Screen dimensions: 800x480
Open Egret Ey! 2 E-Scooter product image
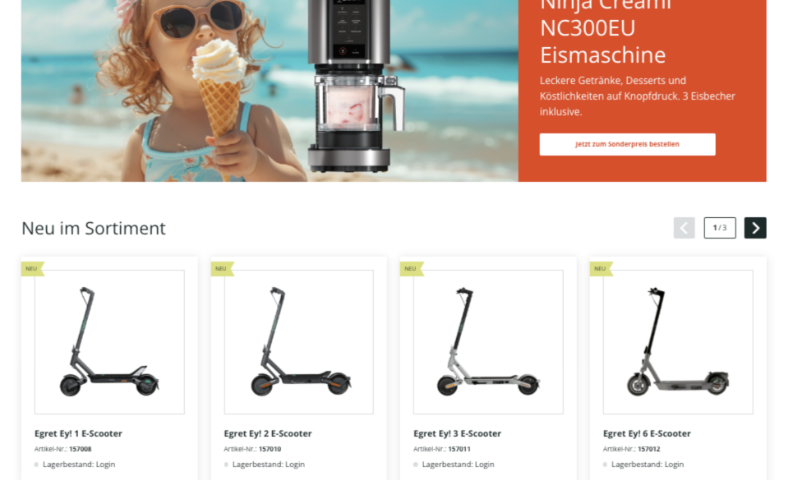click(x=298, y=342)
